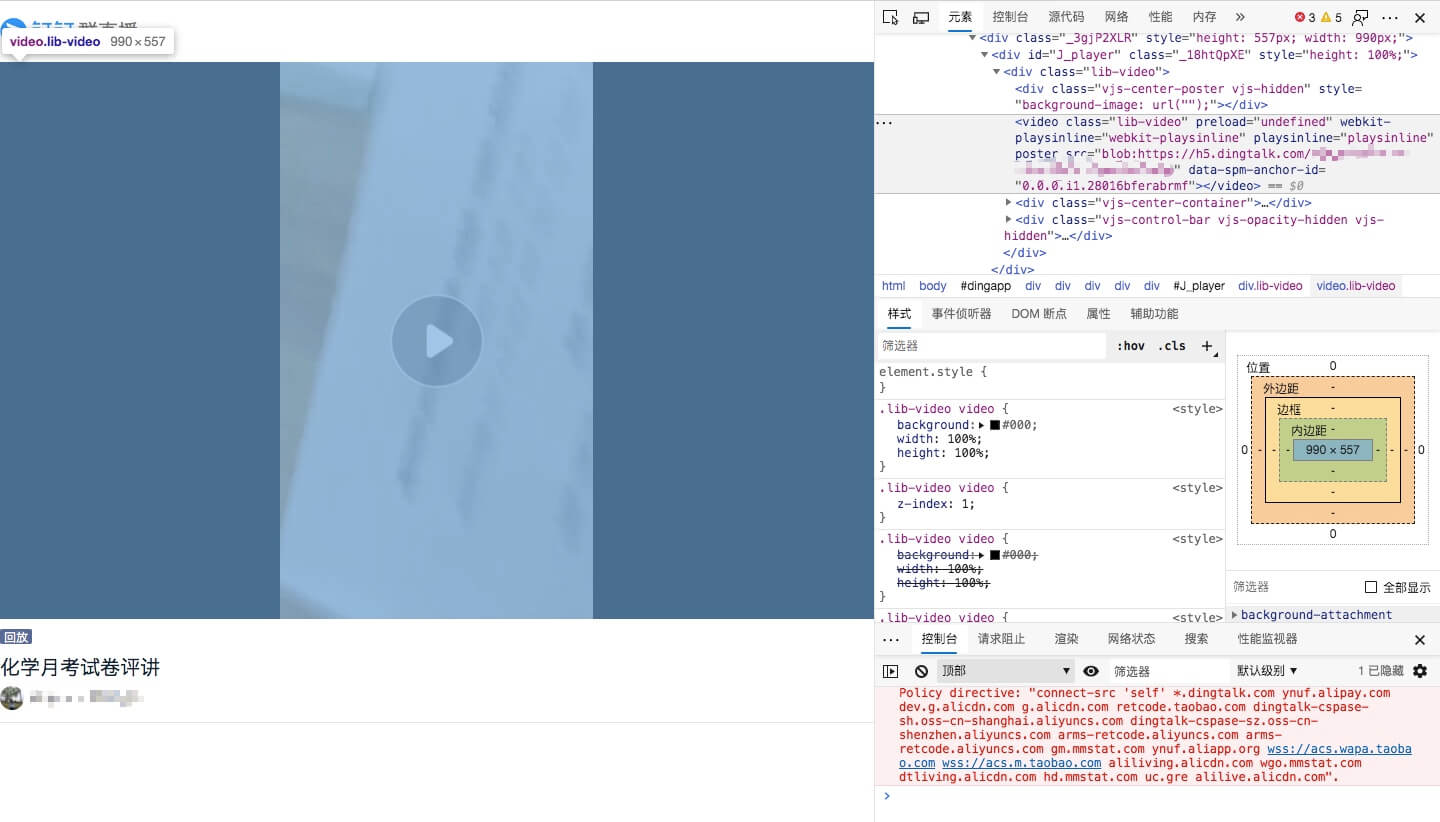Open the 默认级别 log level dropdown
This screenshot has height=822, width=1440.
[1267, 671]
